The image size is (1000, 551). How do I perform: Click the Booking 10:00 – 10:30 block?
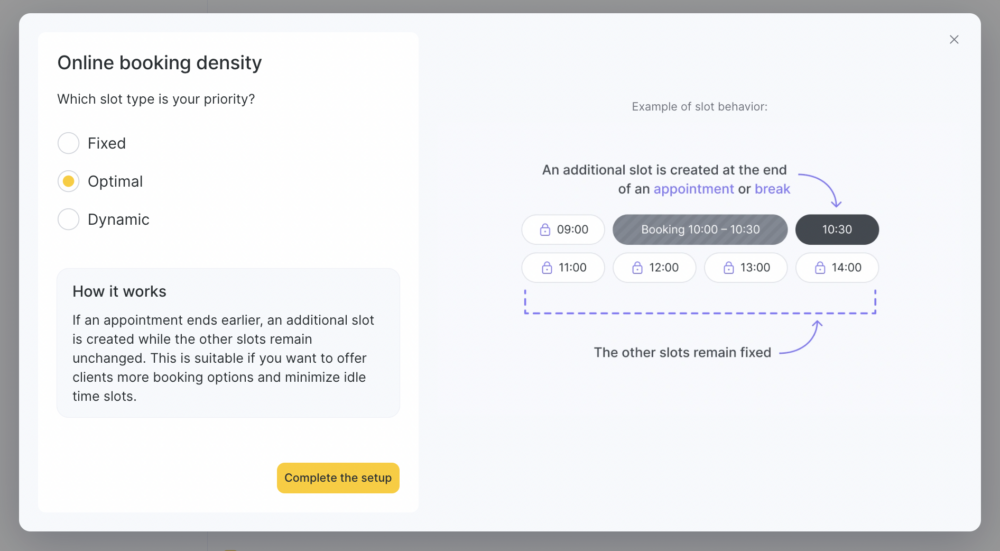[700, 230]
